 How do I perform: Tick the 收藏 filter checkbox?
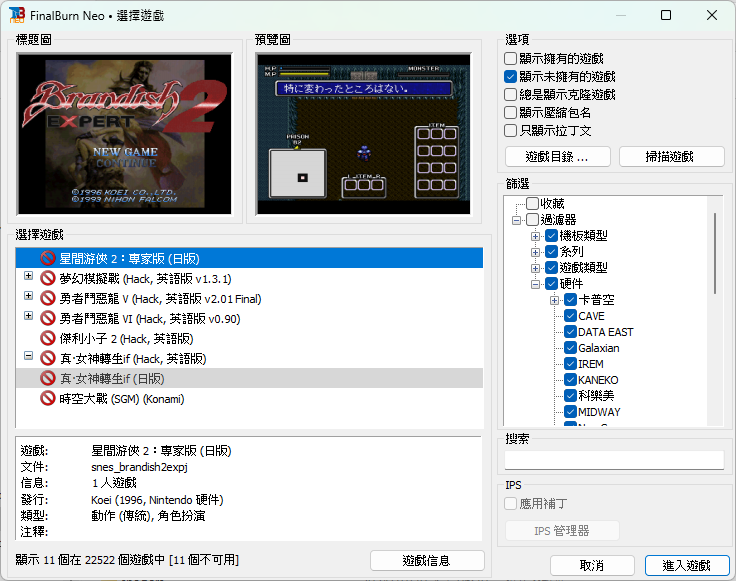pos(532,203)
